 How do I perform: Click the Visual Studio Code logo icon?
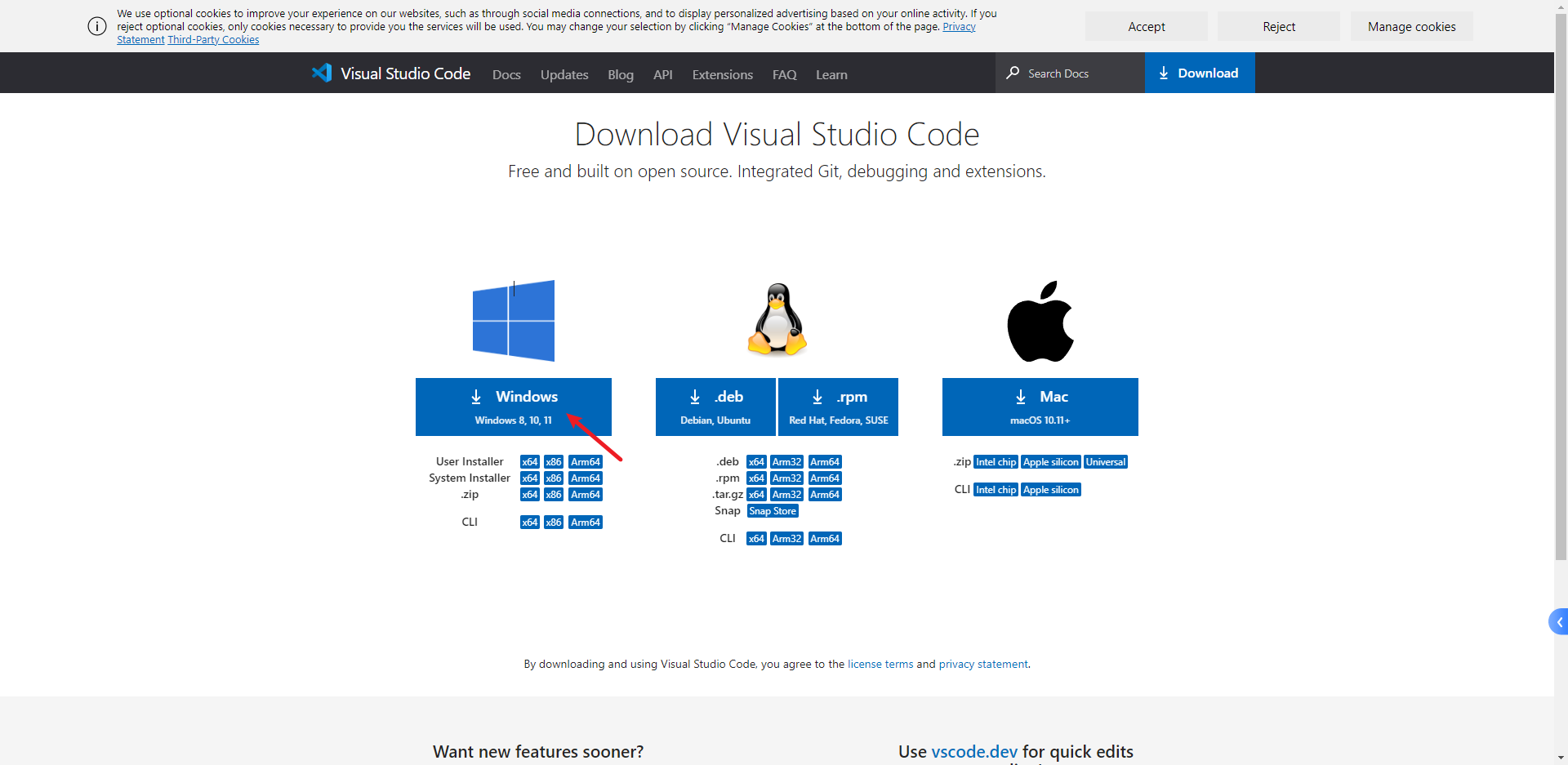click(321, 73)
